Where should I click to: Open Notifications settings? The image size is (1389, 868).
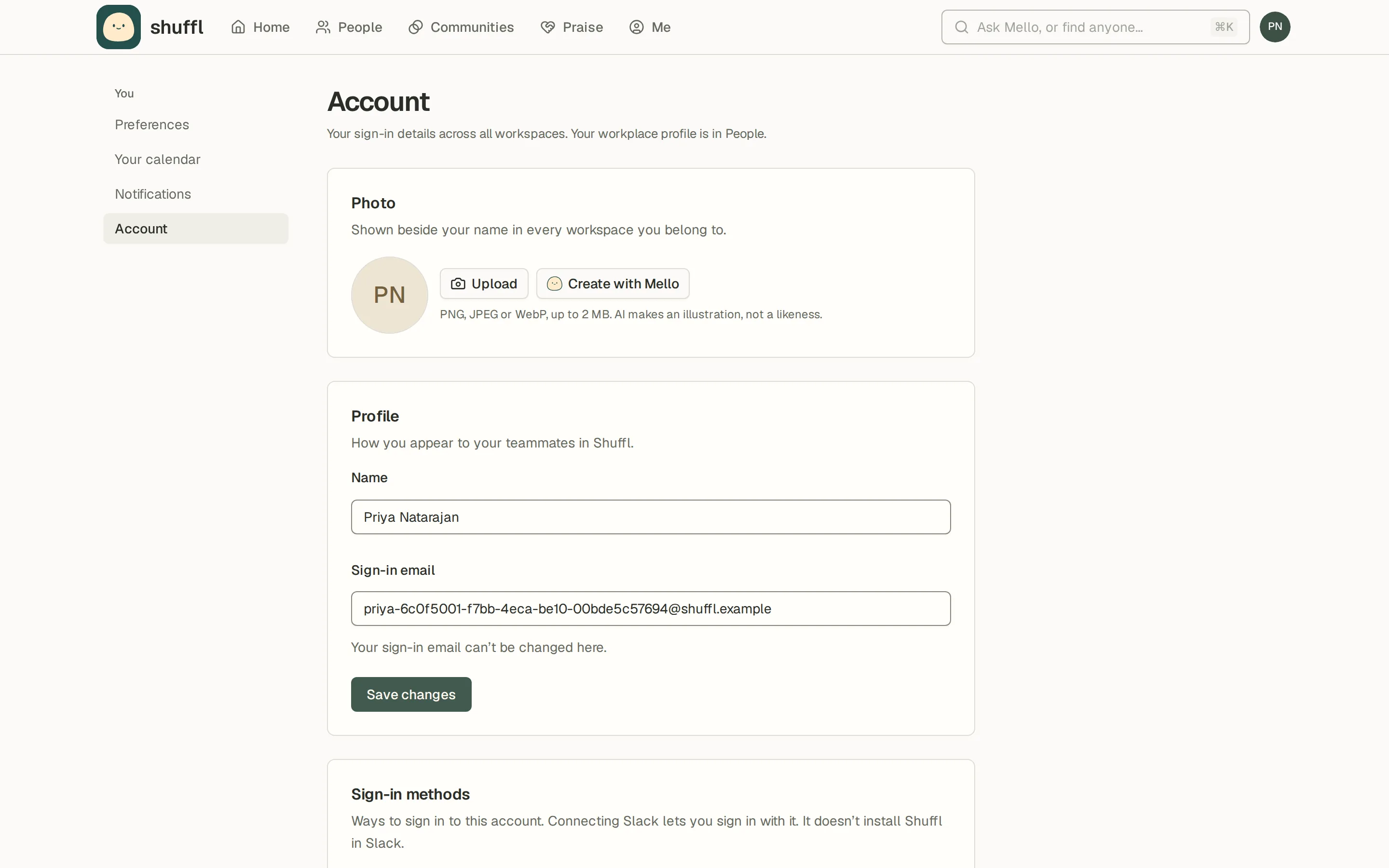coord(196,194)
